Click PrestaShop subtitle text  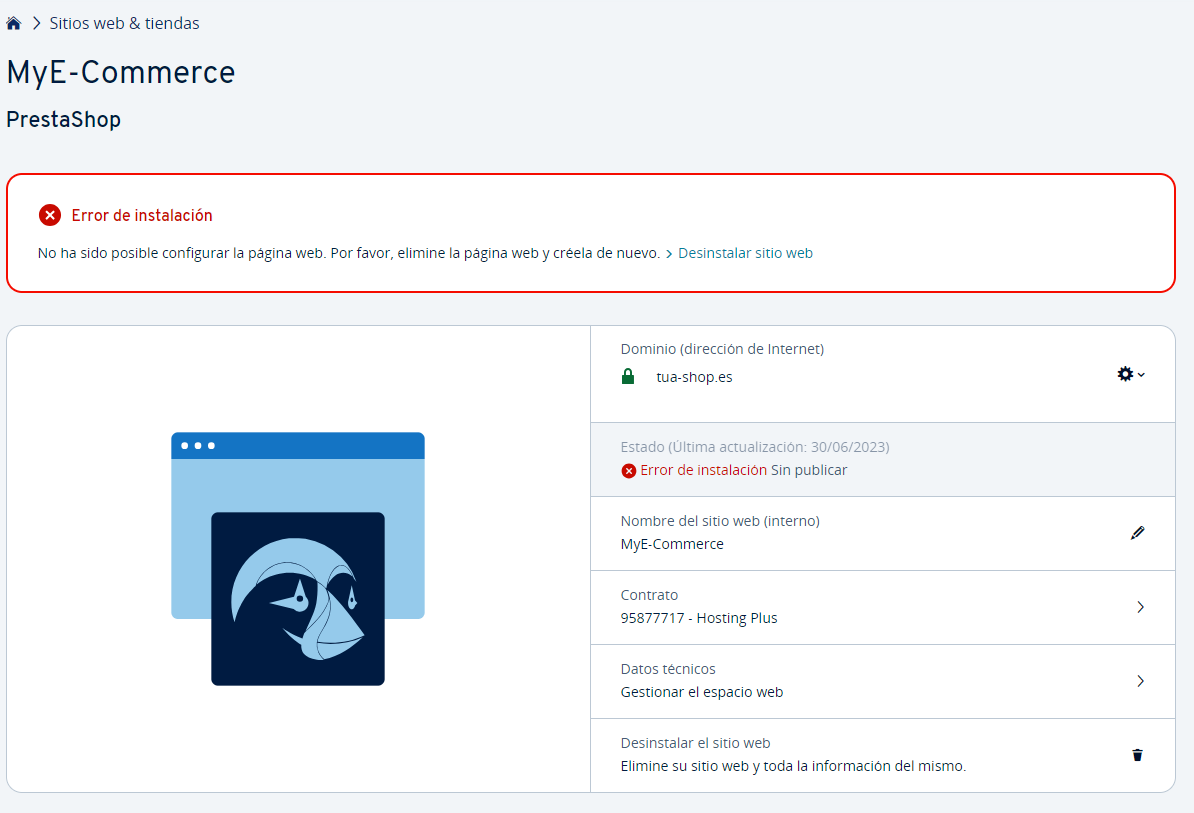coord(64,120)
